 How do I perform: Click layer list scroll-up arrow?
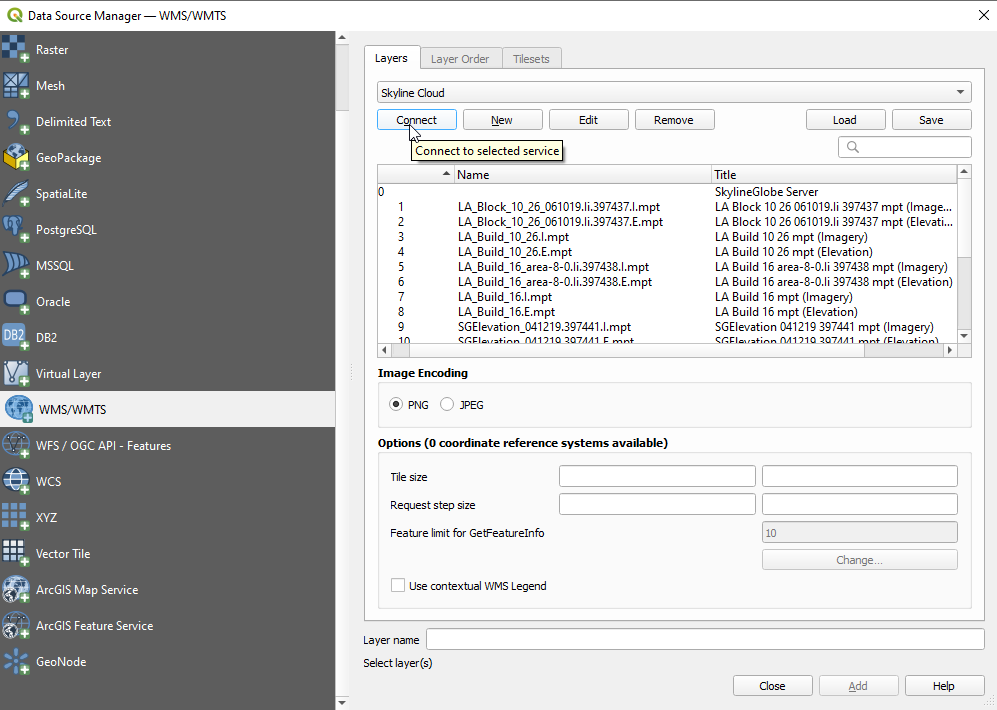[x=964, y=172]
